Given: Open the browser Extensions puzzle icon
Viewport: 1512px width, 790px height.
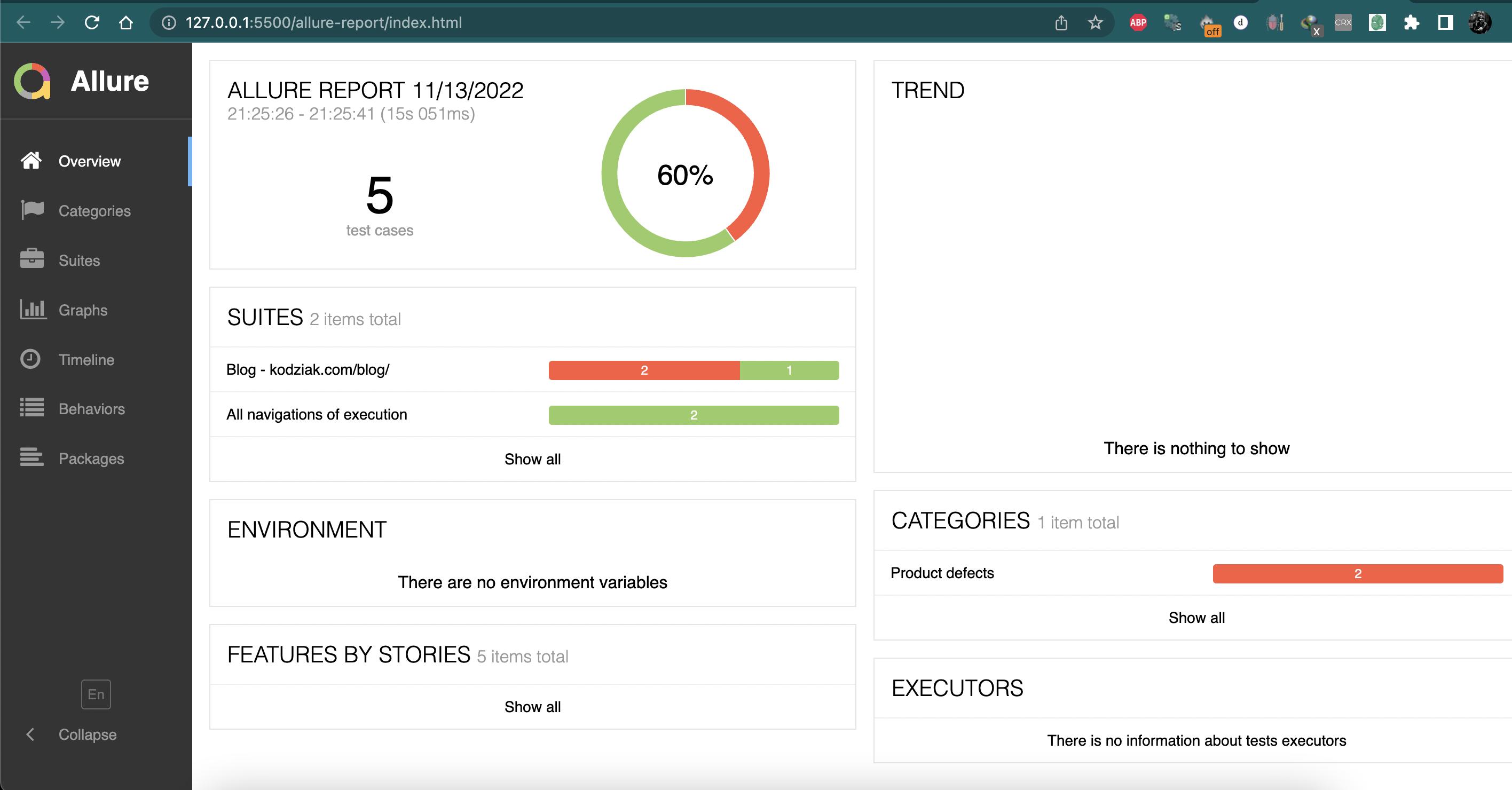Looking at the screenshot, I should tap(1412, 23).
